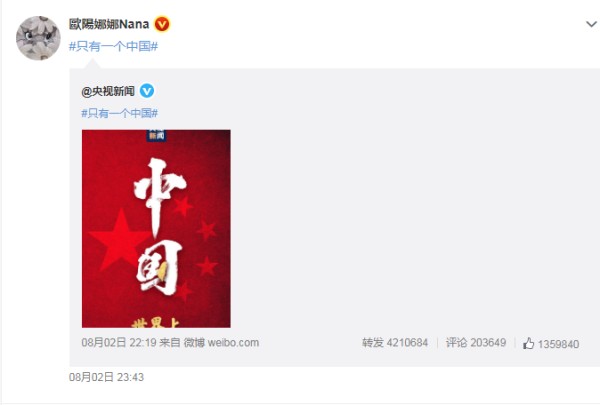View the 转发 4210684 repost list

point(395,342)
